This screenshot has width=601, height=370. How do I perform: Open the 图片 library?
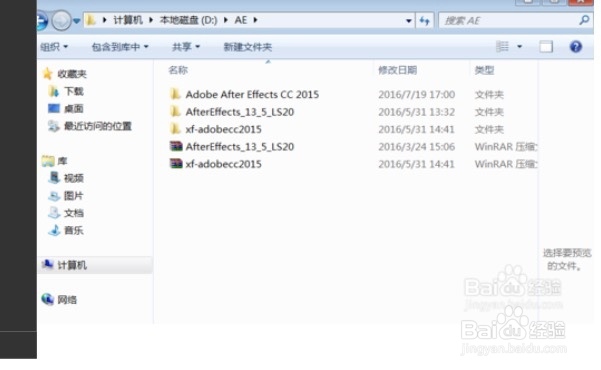(74, 196)
